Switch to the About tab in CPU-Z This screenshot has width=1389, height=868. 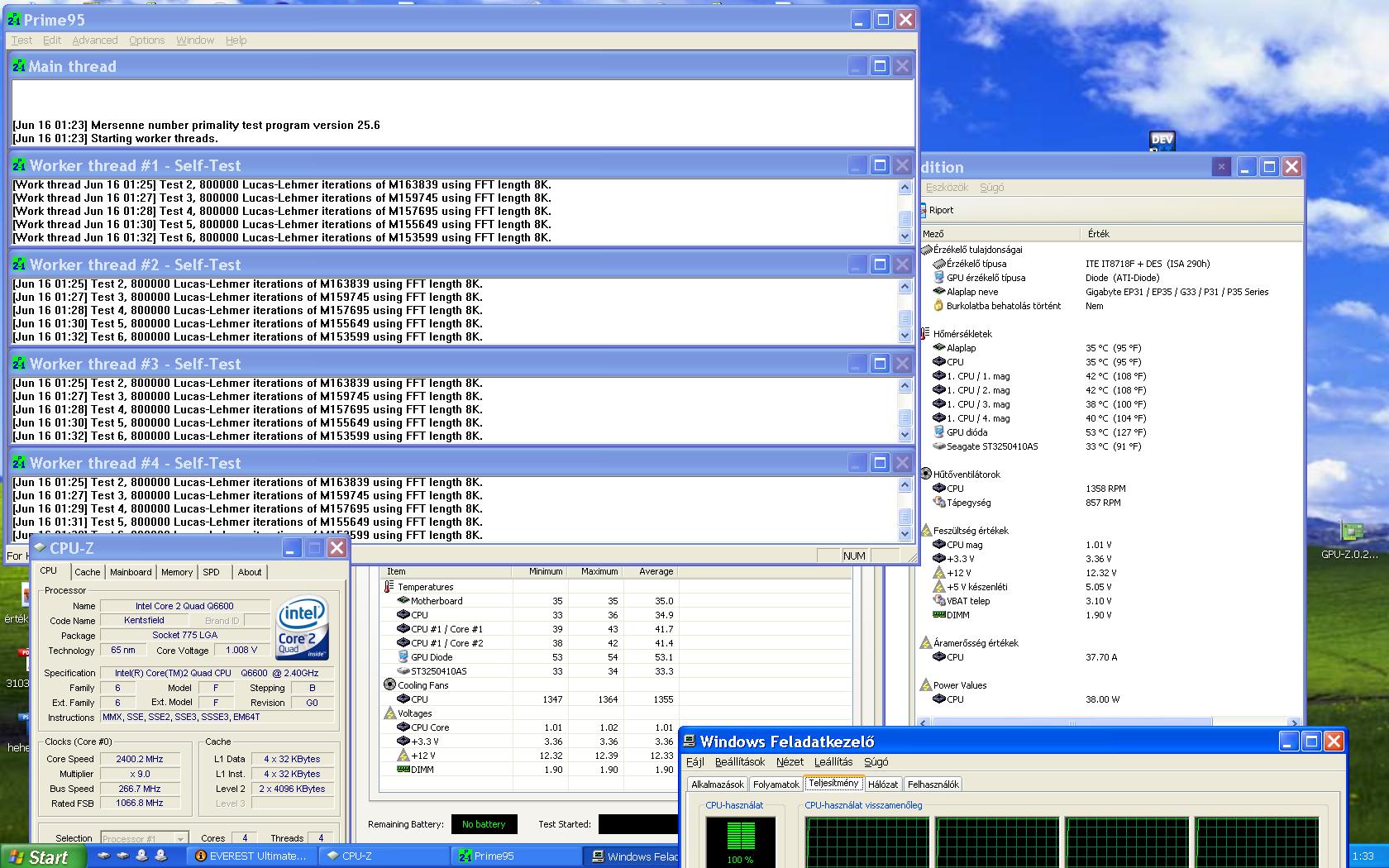(x=250, y=572)
